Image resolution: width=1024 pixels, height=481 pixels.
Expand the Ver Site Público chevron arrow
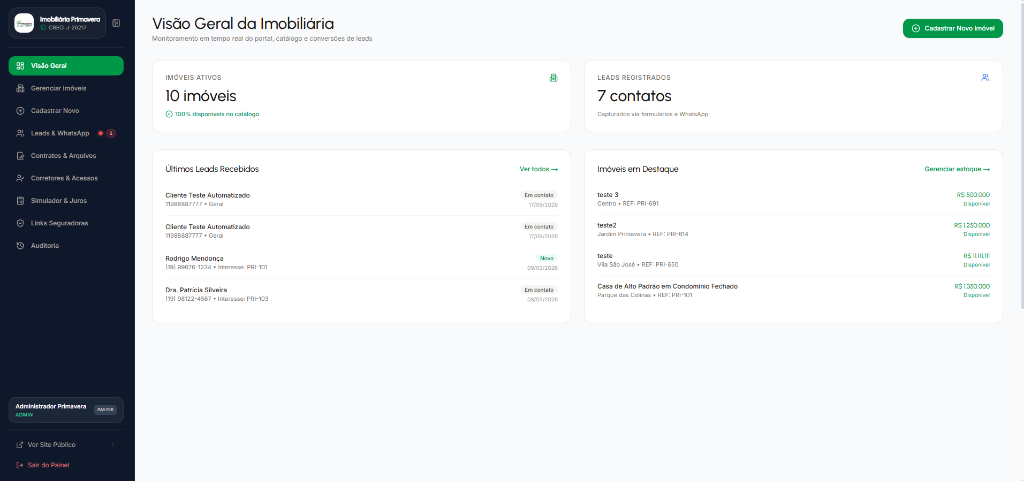pos(113,444)
